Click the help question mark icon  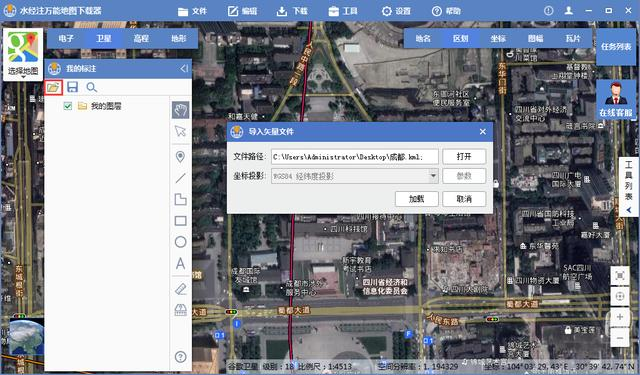(180, 357)
